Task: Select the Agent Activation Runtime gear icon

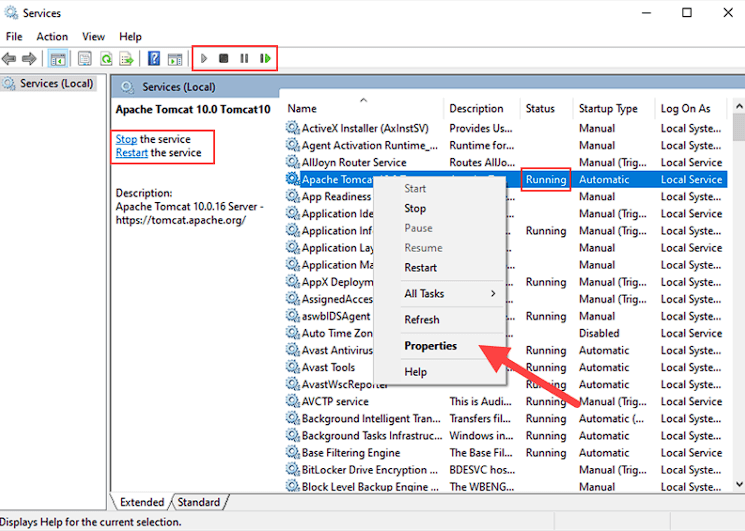Action: click(x=292, y=145)
